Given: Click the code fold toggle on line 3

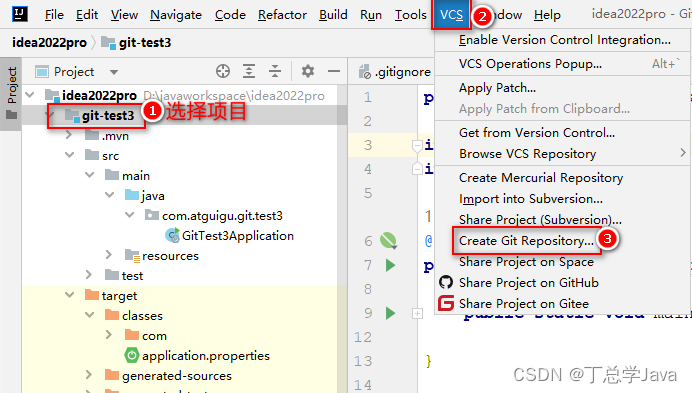Looking at the screenshot, I should click(417, 145).
